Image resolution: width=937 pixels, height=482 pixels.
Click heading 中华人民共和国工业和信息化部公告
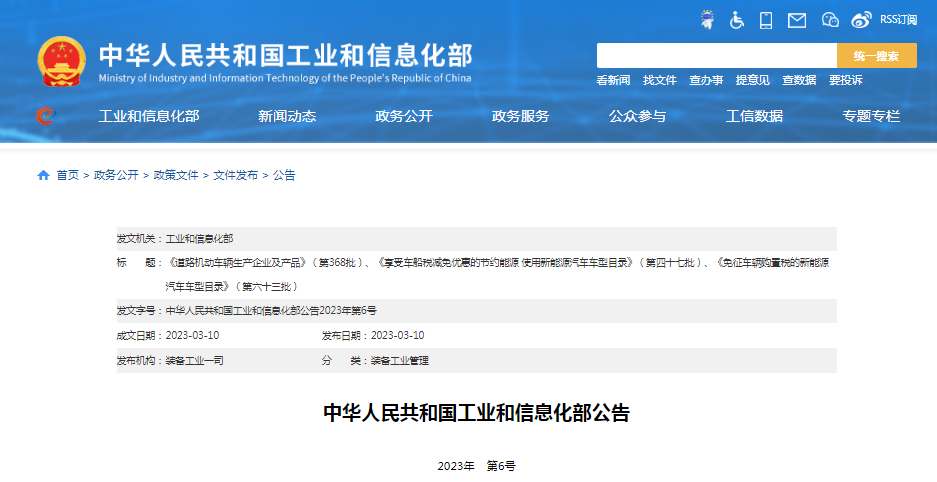[476, 413]
